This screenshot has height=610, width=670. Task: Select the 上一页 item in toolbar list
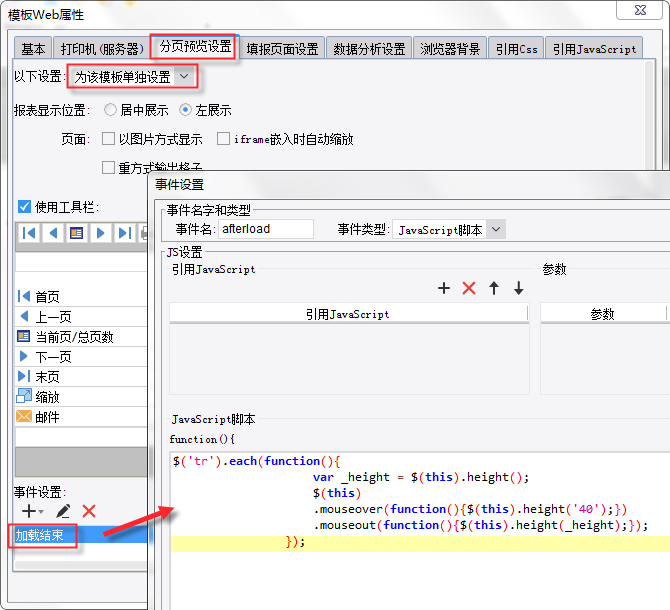click(x=81, y=317)
